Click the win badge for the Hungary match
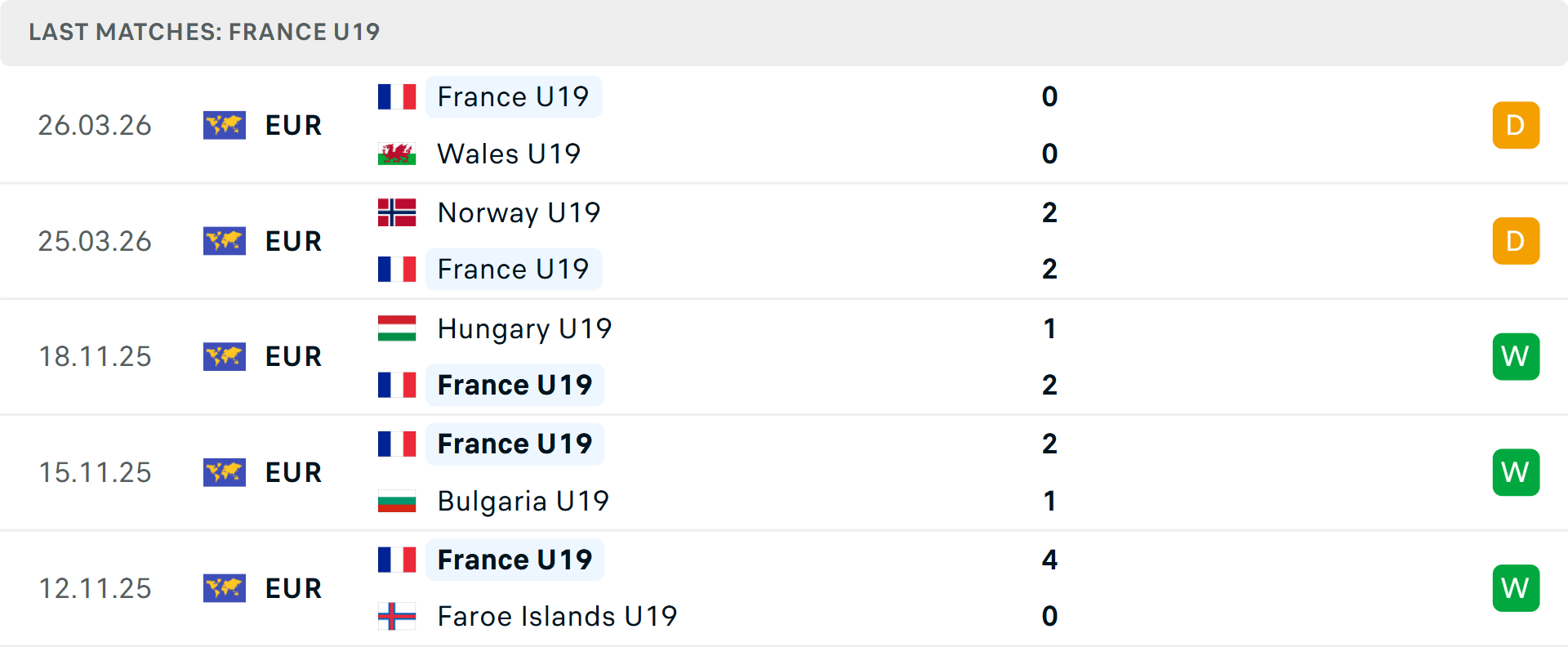The width and height of the screenshot is (1568, 647). coord(1516,356)
